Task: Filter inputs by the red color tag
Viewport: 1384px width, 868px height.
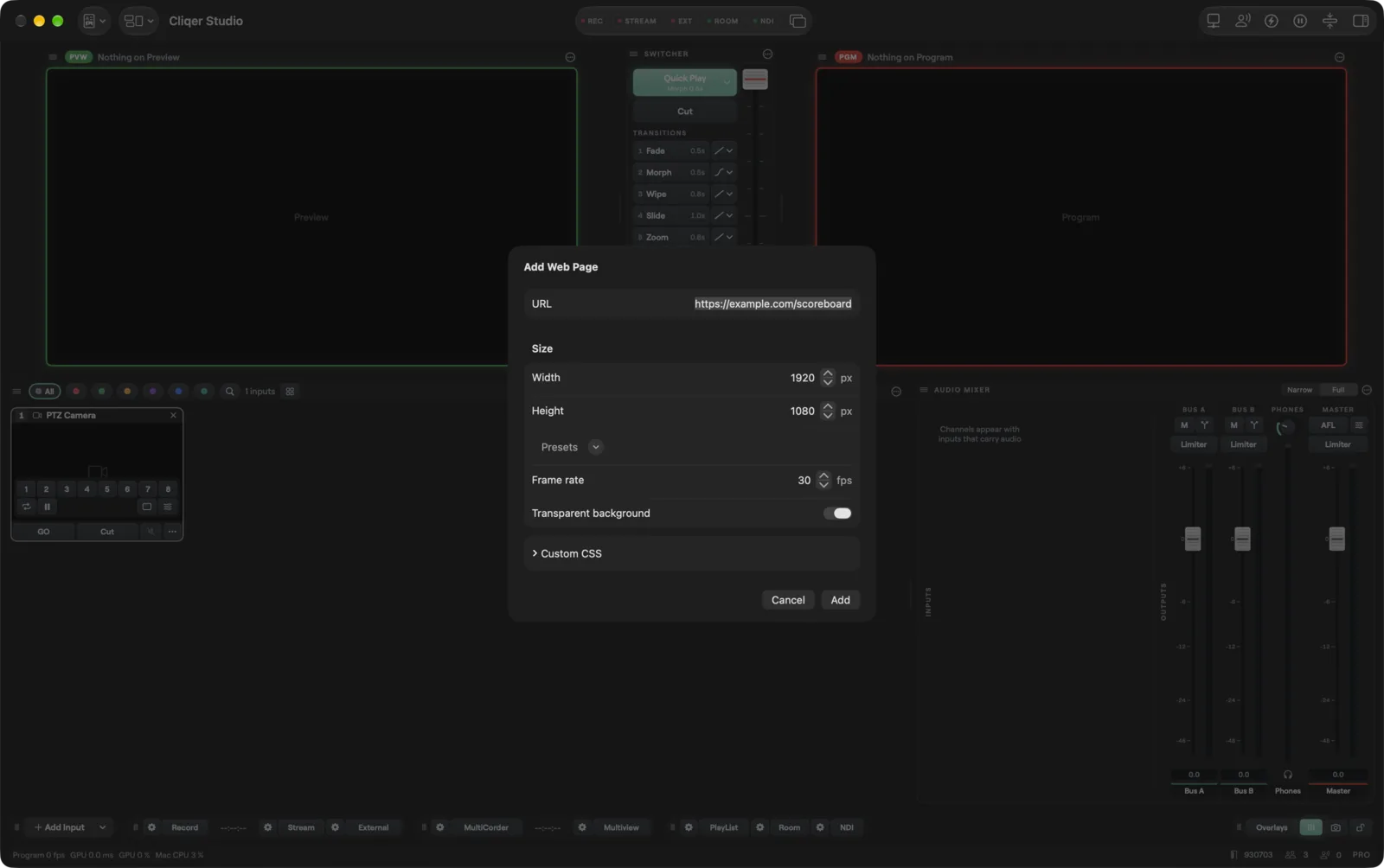Action: (x=76, y=392)
